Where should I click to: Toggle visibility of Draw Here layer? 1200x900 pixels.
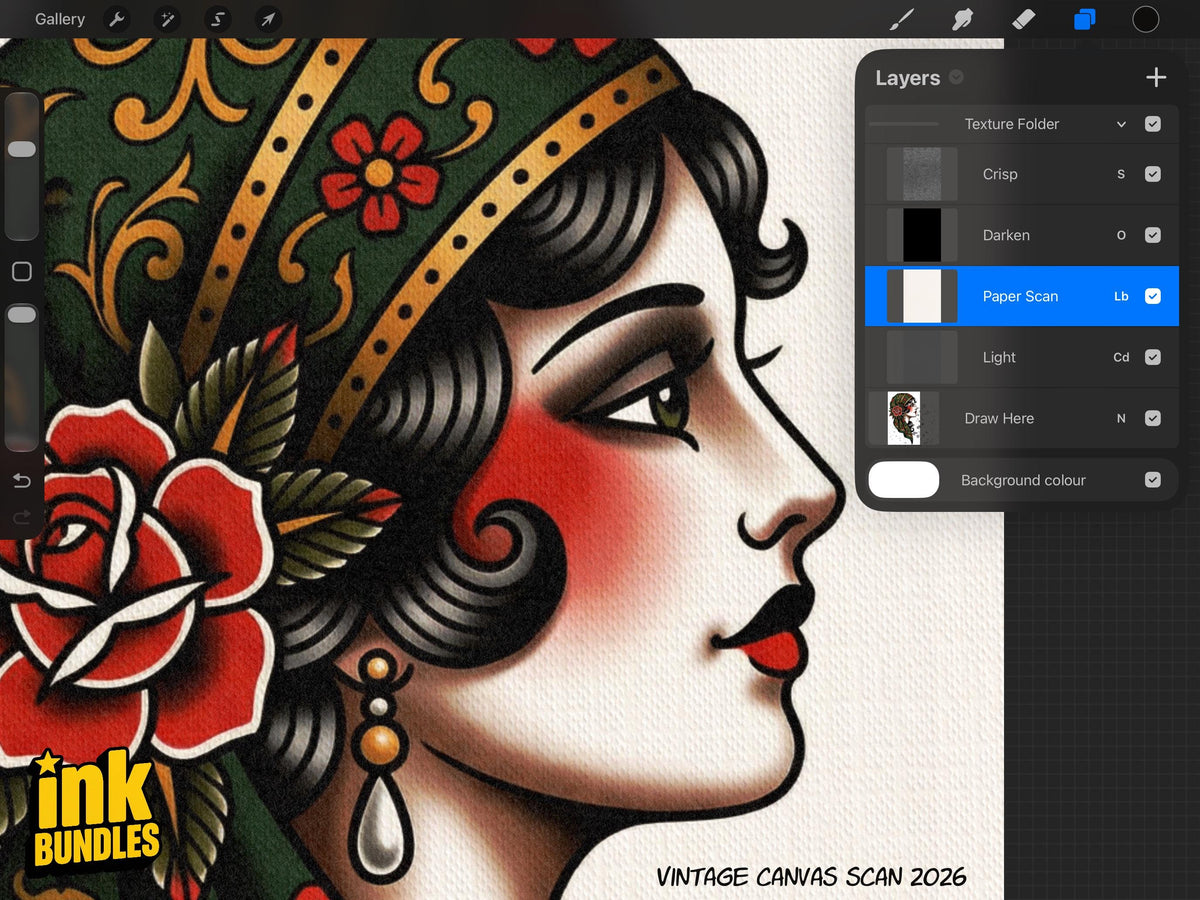pyautogui.click(x=1153, y=418)
